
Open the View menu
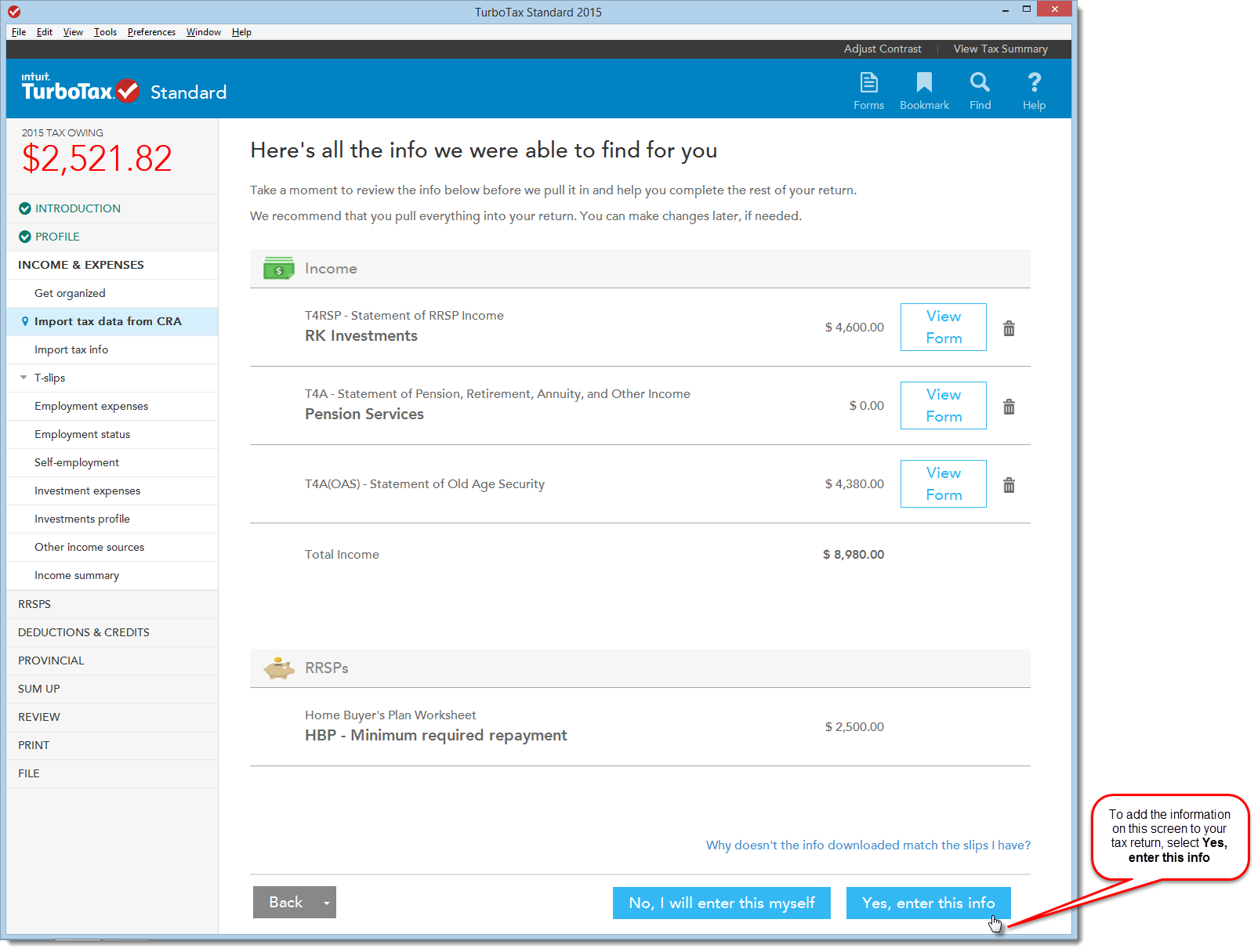click(73, 32)
